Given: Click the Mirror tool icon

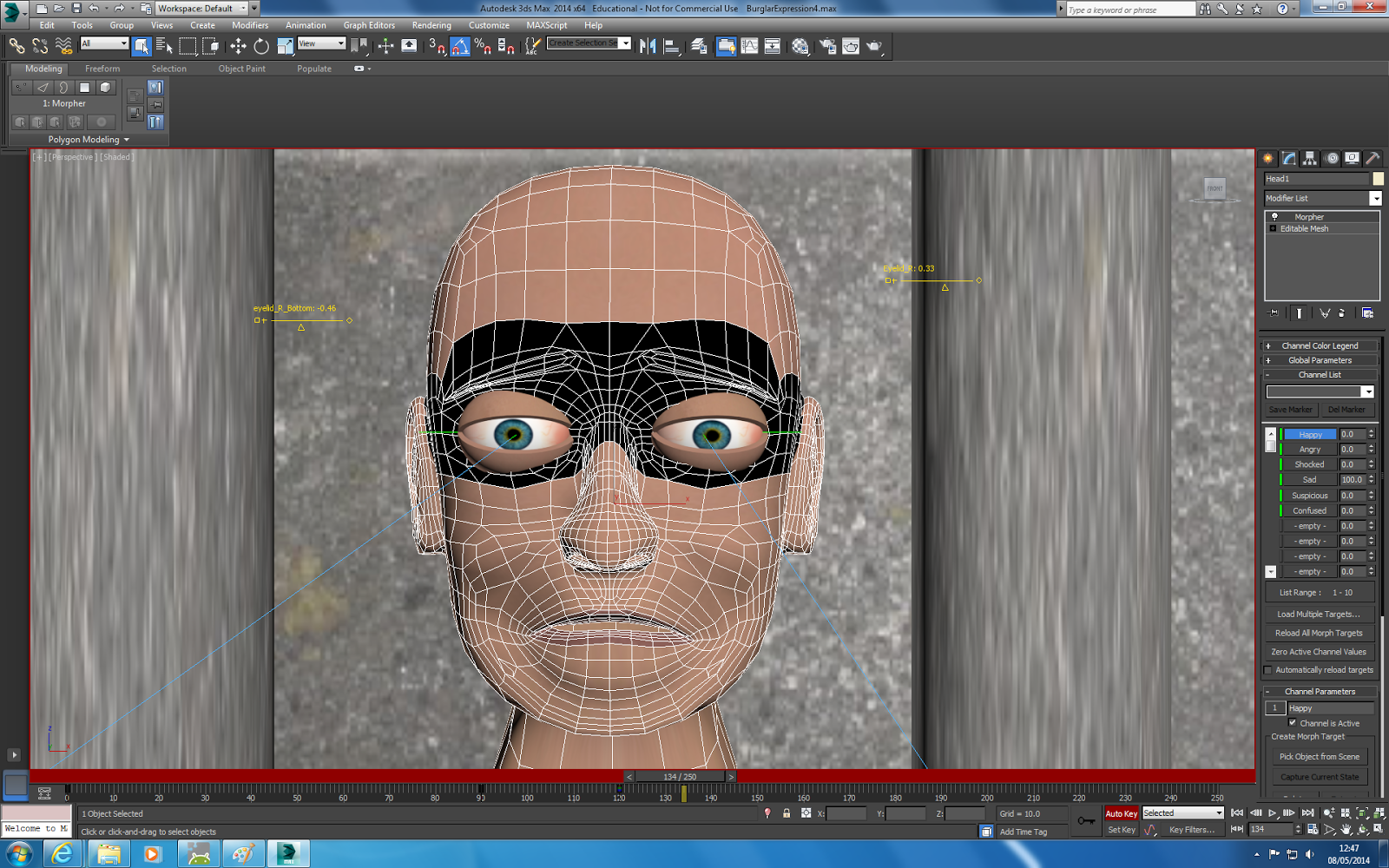Looking at the screenshot, I should pyautogui.click(x=646, y=46).
